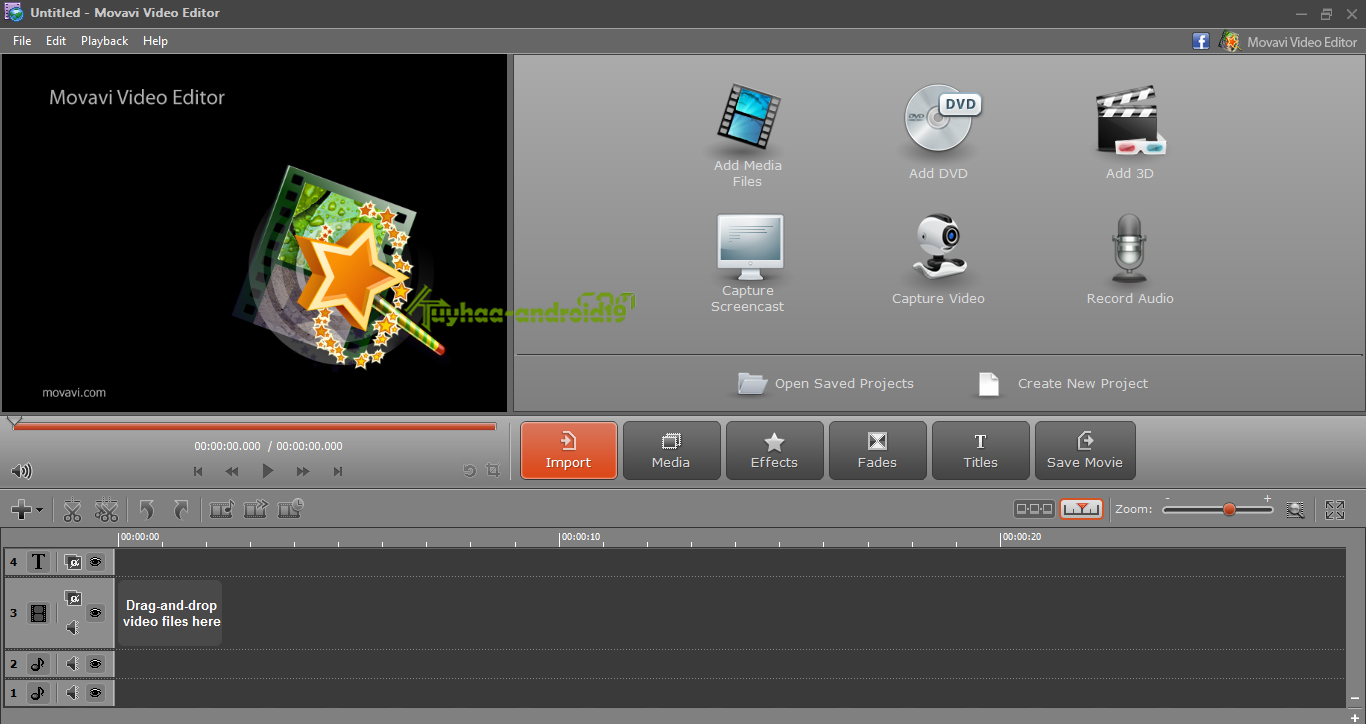Click the timeline Zoom slider handle
Screen dimensions: 1366x724
click(1229, 509)
